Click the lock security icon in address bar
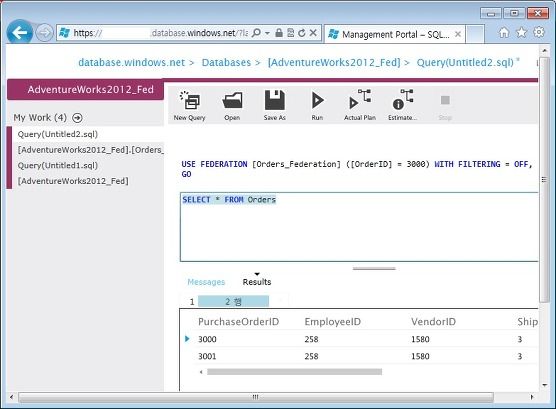This screenshot has width=556, height=409. 279,33
